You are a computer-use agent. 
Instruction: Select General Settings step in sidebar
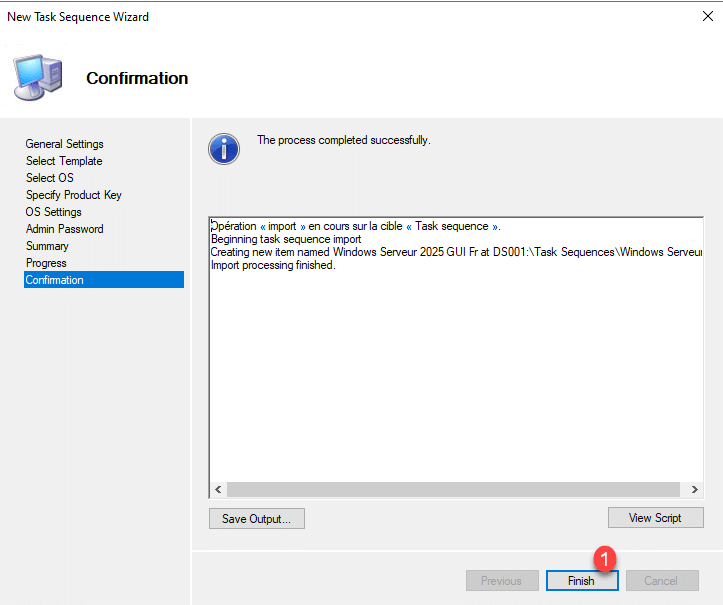[64, 144]
